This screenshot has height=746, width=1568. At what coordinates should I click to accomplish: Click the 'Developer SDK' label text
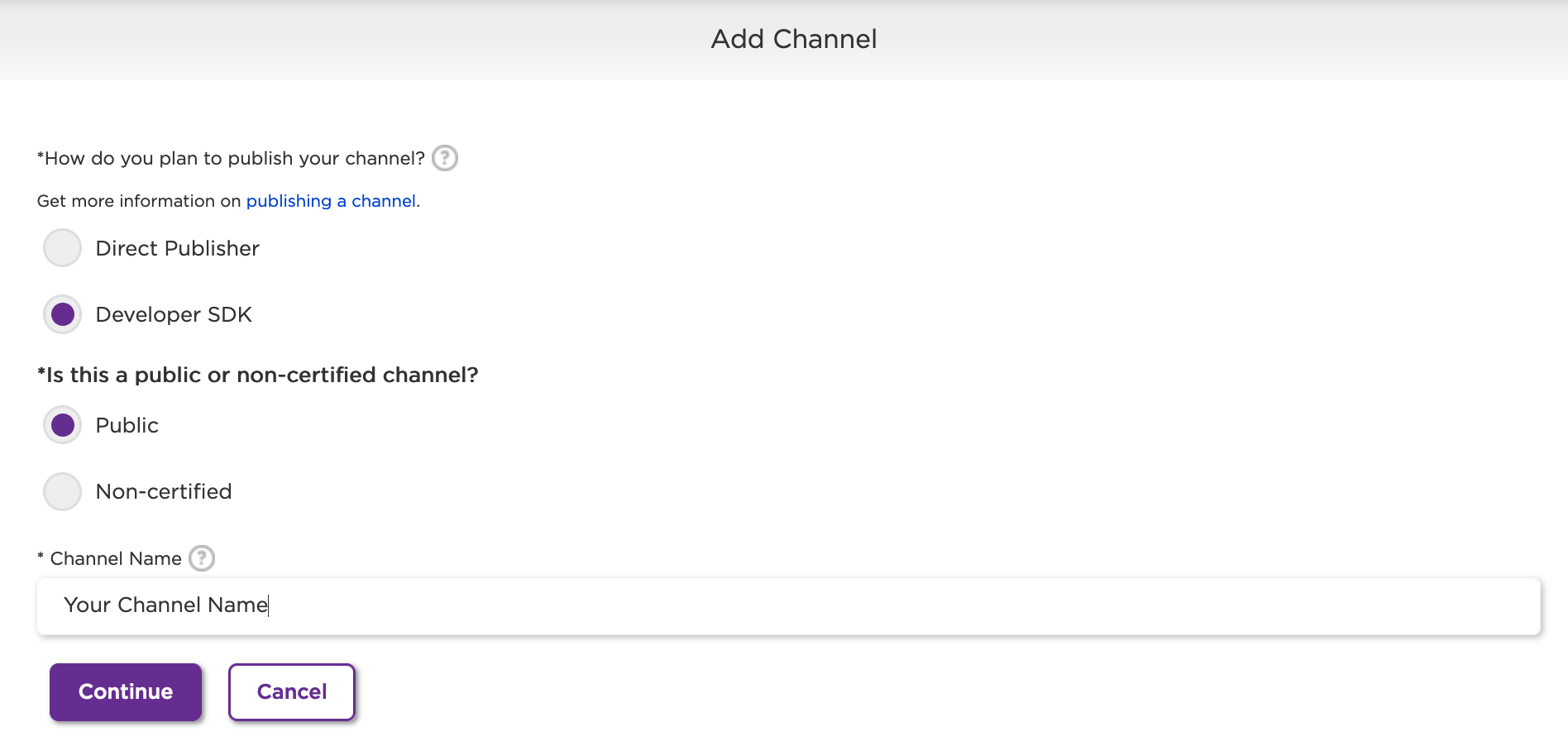(x=174, y=314)
